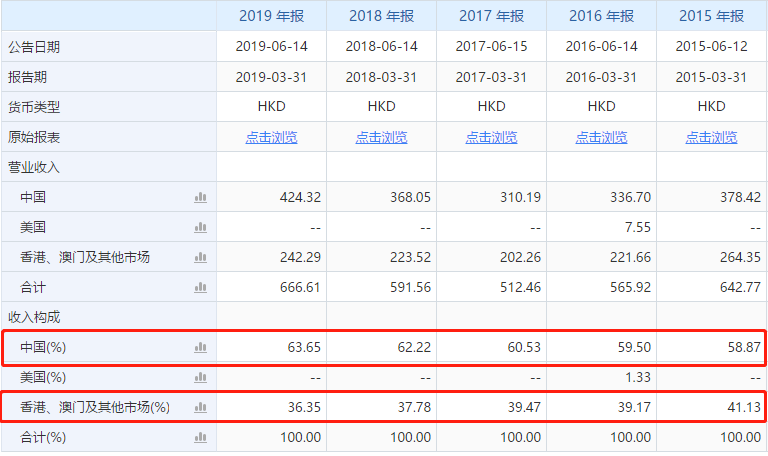
Task: Open chart icon for 美国 revenue row
Action: click(200, 227)
